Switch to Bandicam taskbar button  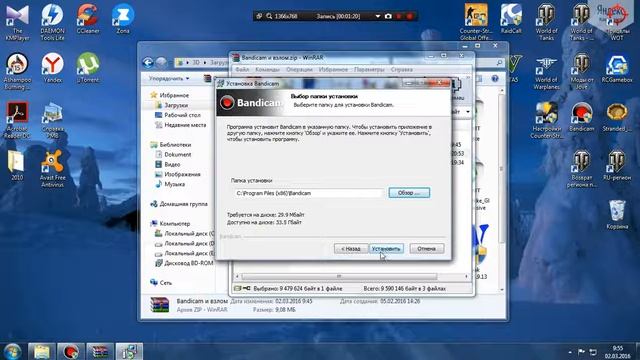(x=71, y=351)
